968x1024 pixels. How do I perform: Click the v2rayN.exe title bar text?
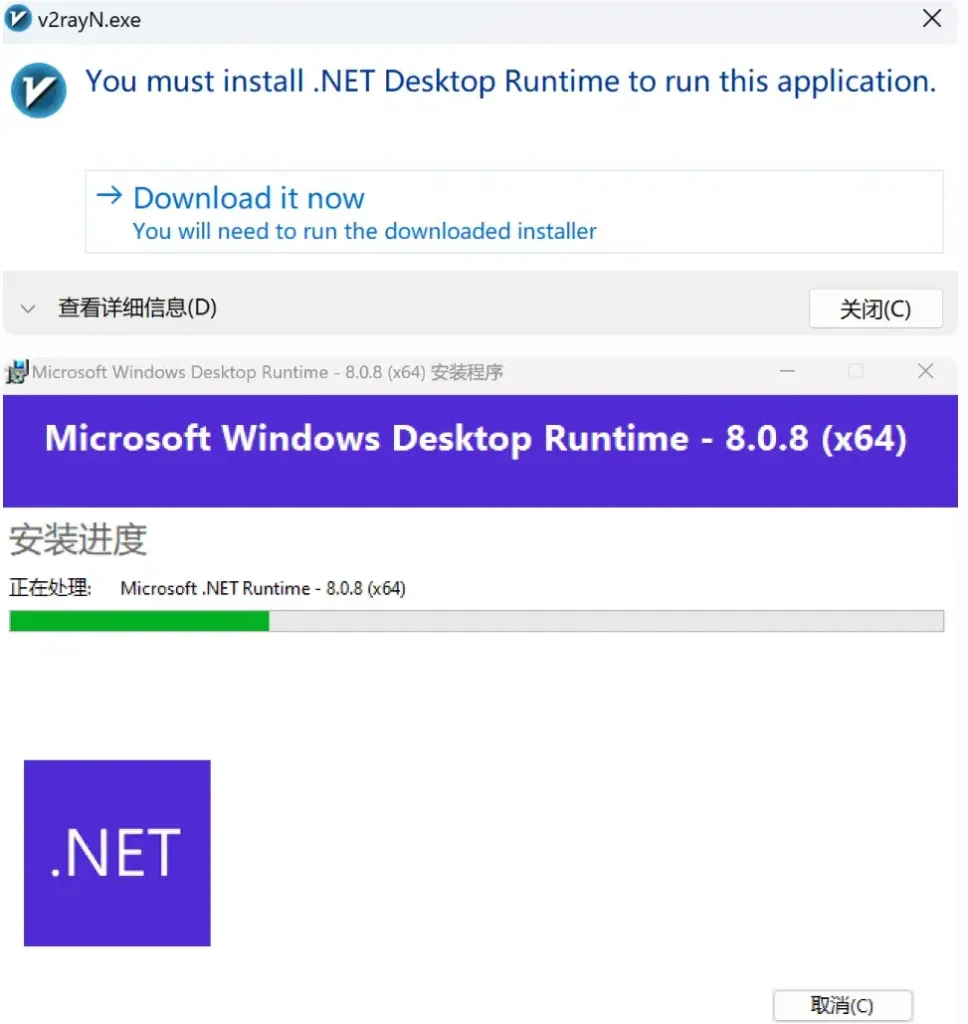tap(88, 19)
